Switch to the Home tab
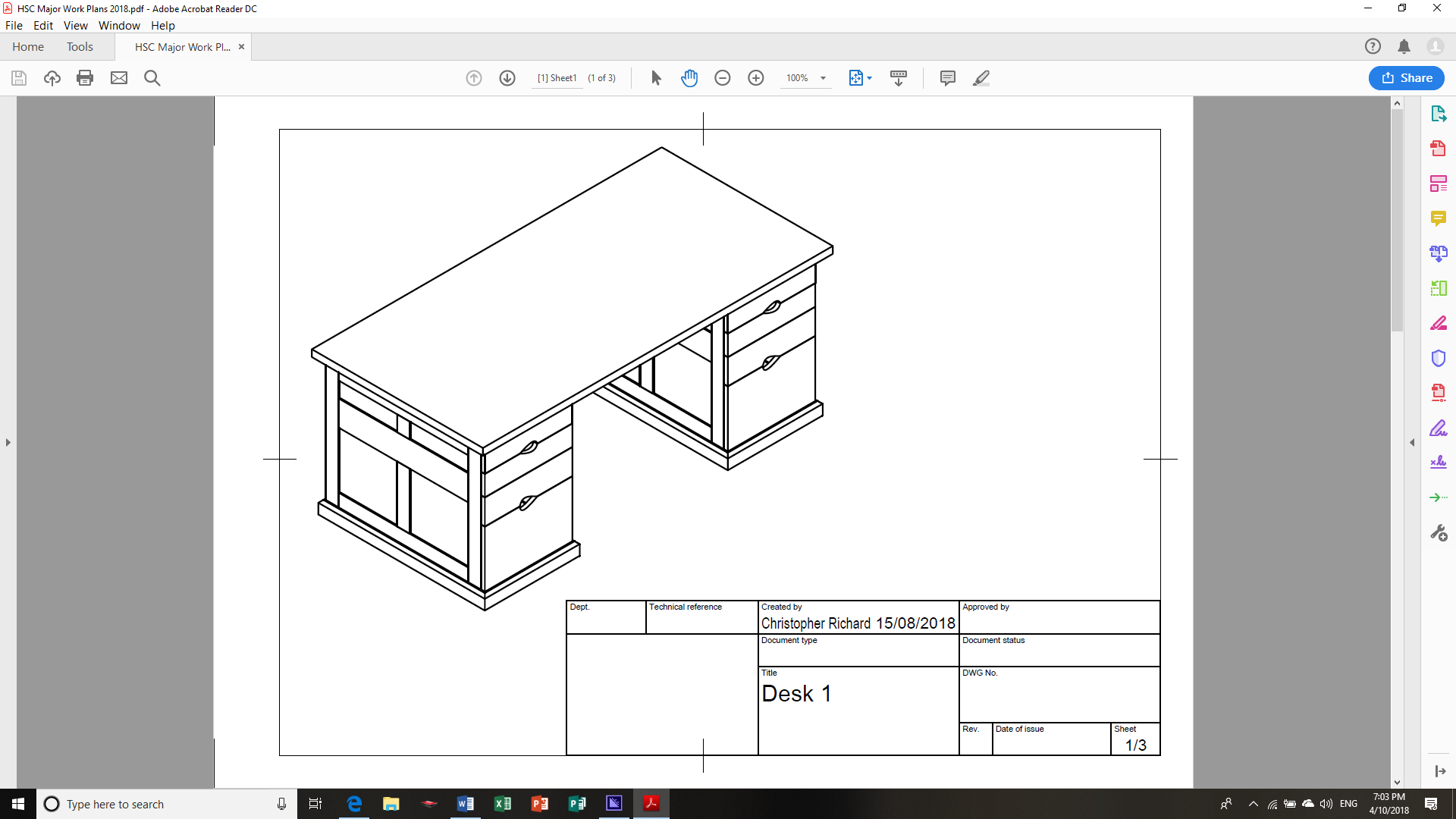1456x819 pixels. [x=28, y=46]
